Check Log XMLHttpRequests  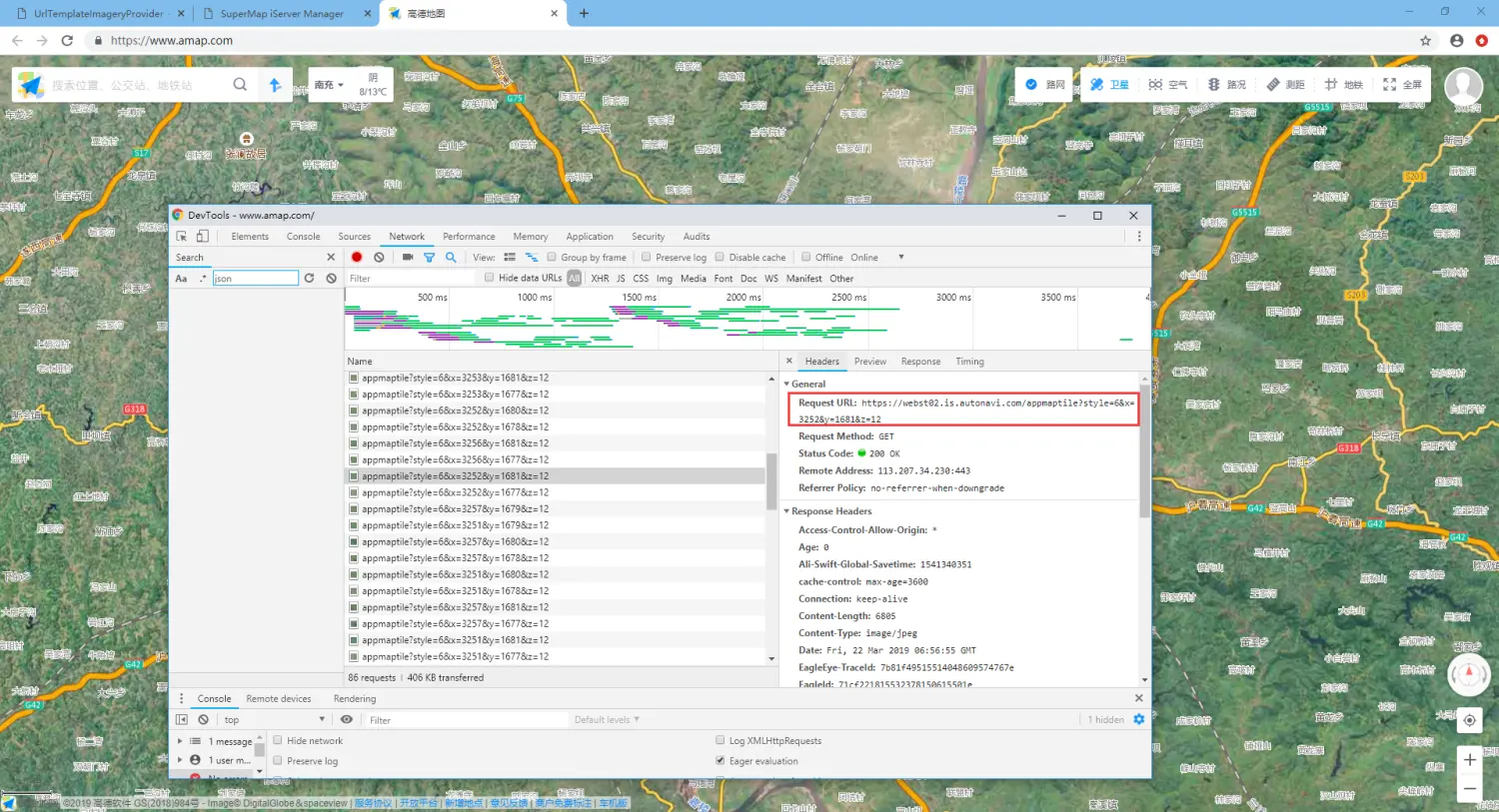click(x=721, y=740)
